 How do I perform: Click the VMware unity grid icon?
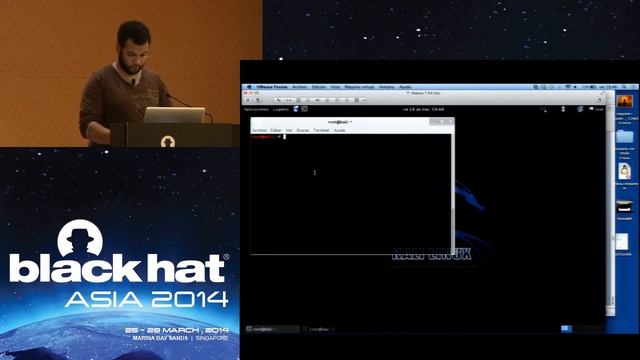pos(356,100)
